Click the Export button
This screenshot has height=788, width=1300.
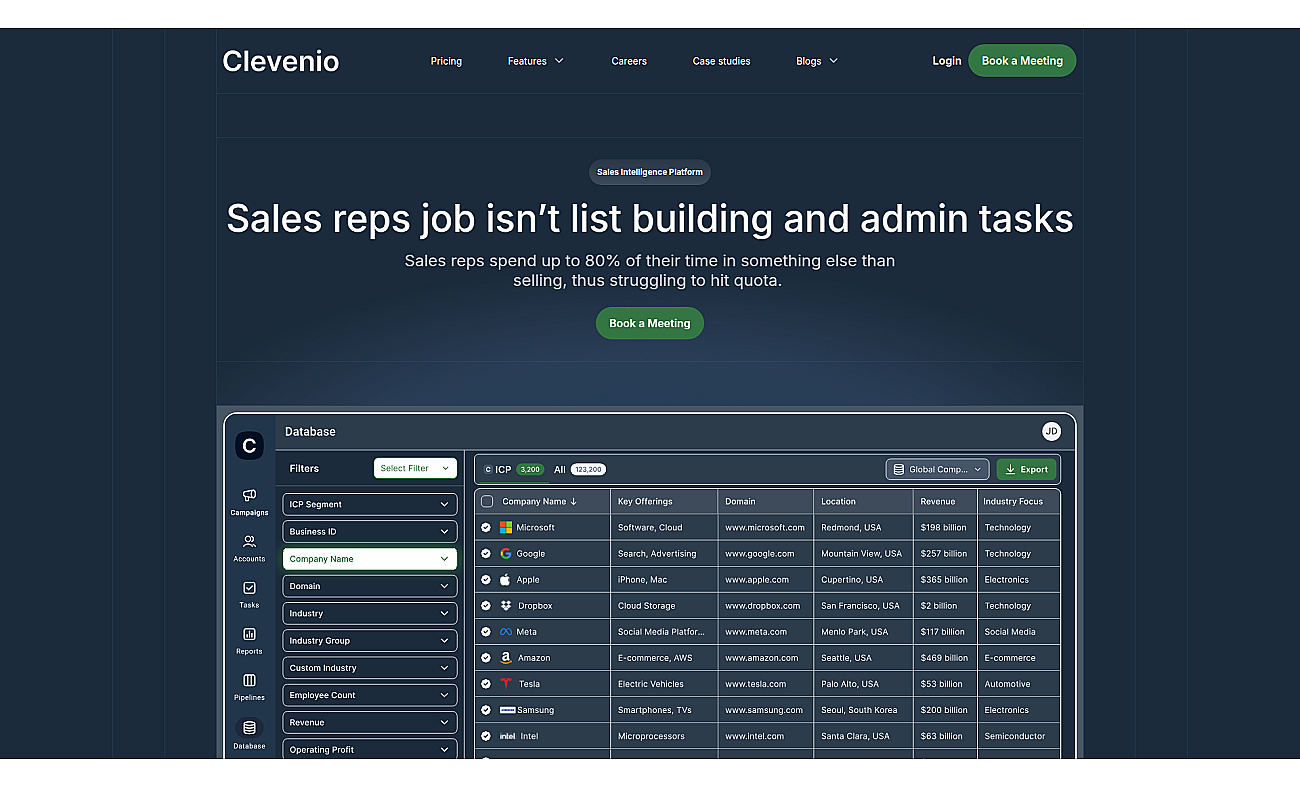pyautogui.click(x=1026, y=469)
